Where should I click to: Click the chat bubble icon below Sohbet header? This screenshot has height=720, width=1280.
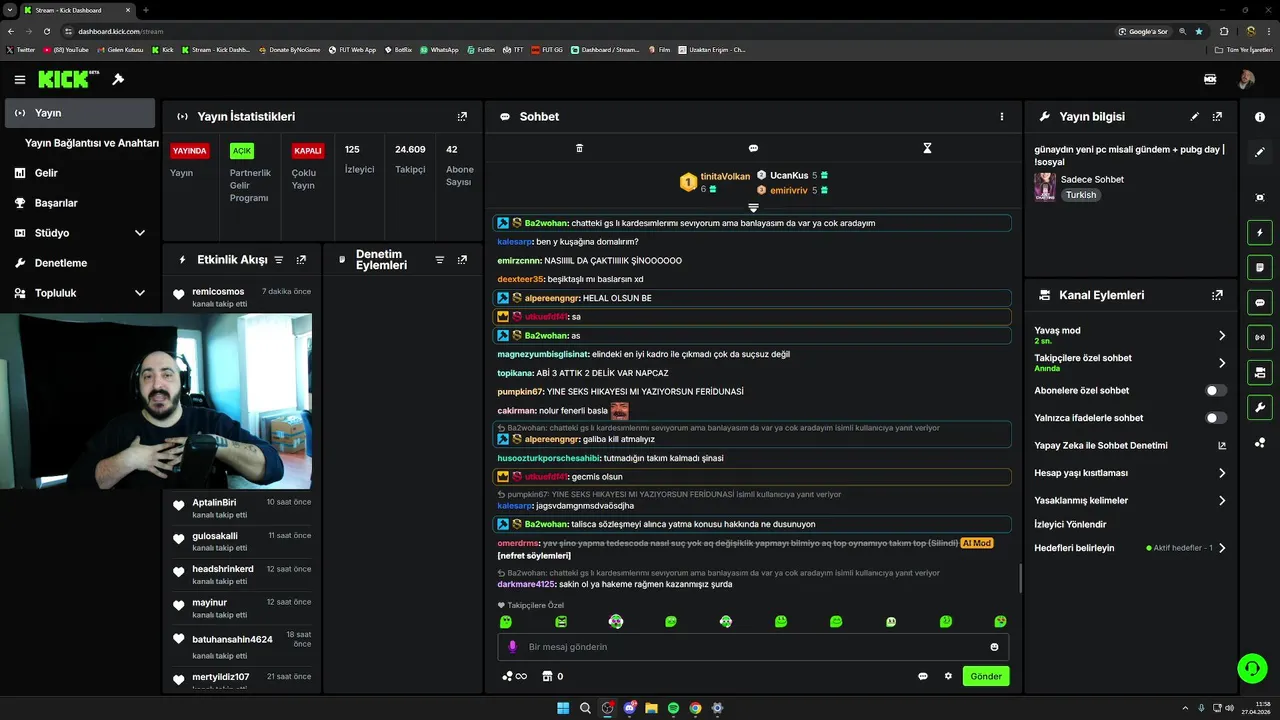tap(753, 148)
